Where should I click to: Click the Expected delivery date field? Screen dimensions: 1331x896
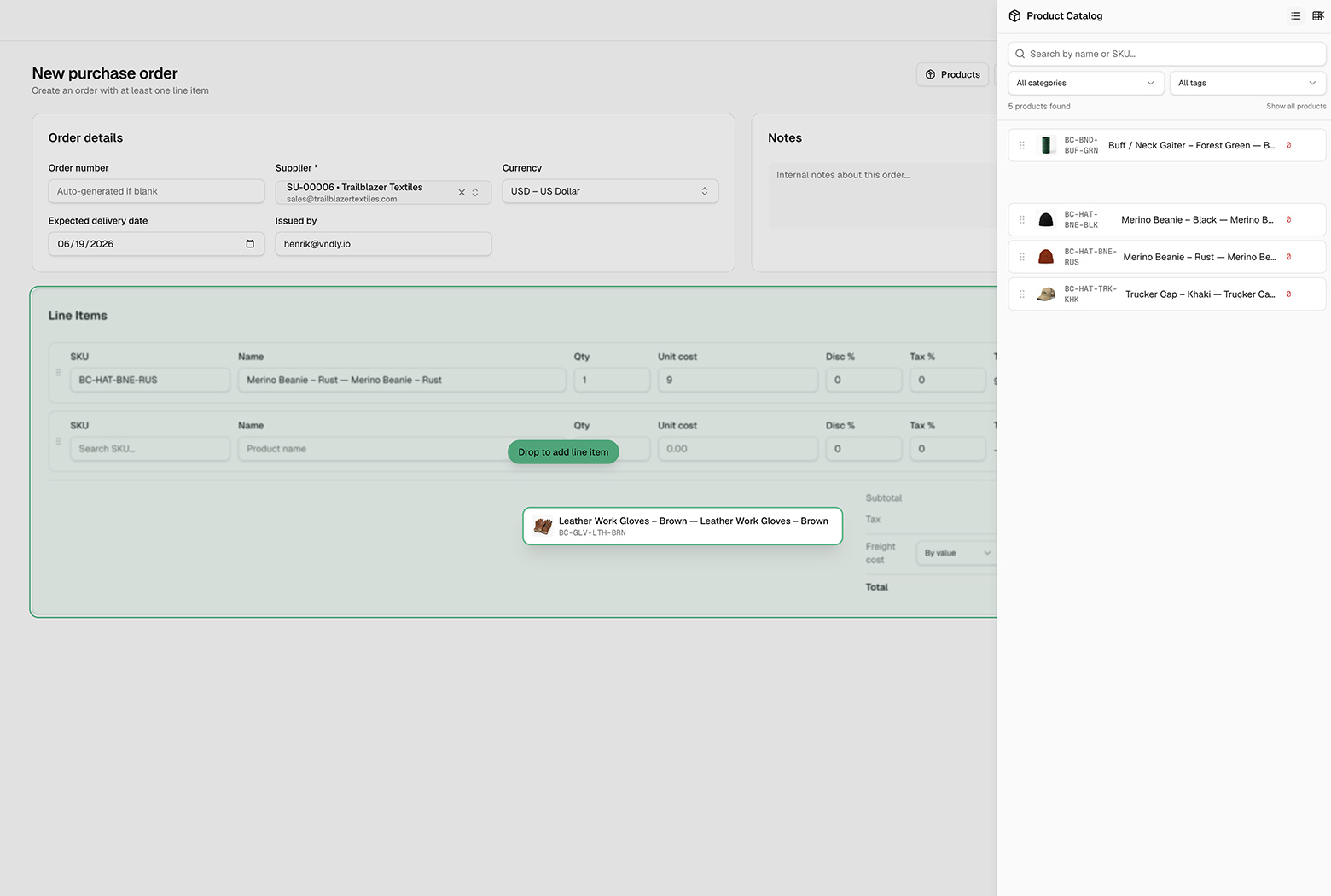pyautogui.click(x=156, y=244)
